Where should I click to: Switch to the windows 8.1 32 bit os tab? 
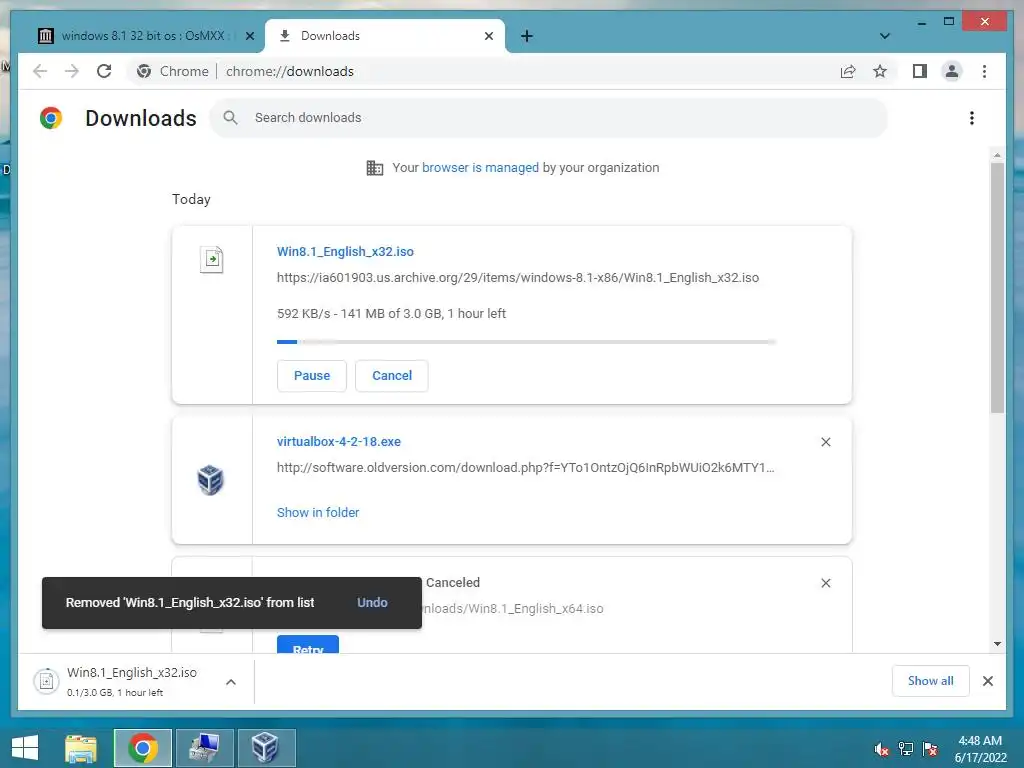[x=143, y=36]
